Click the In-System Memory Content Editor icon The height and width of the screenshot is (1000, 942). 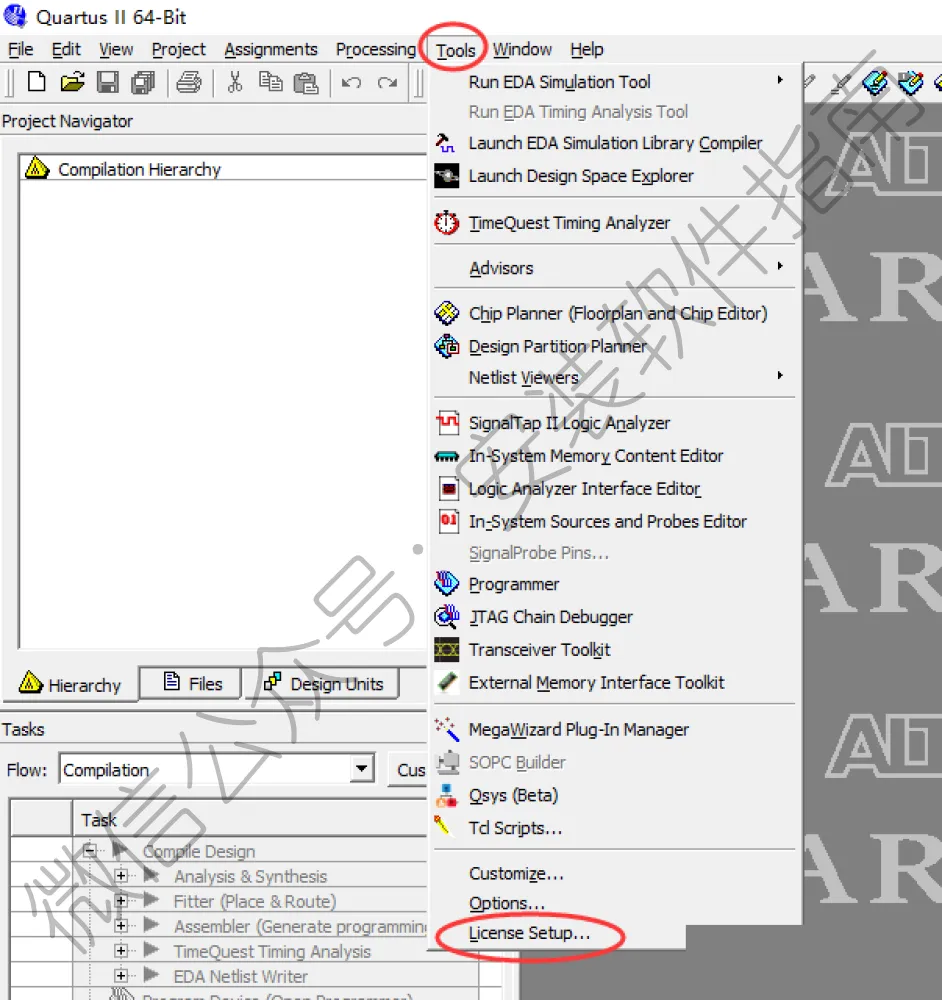point(446,457)
